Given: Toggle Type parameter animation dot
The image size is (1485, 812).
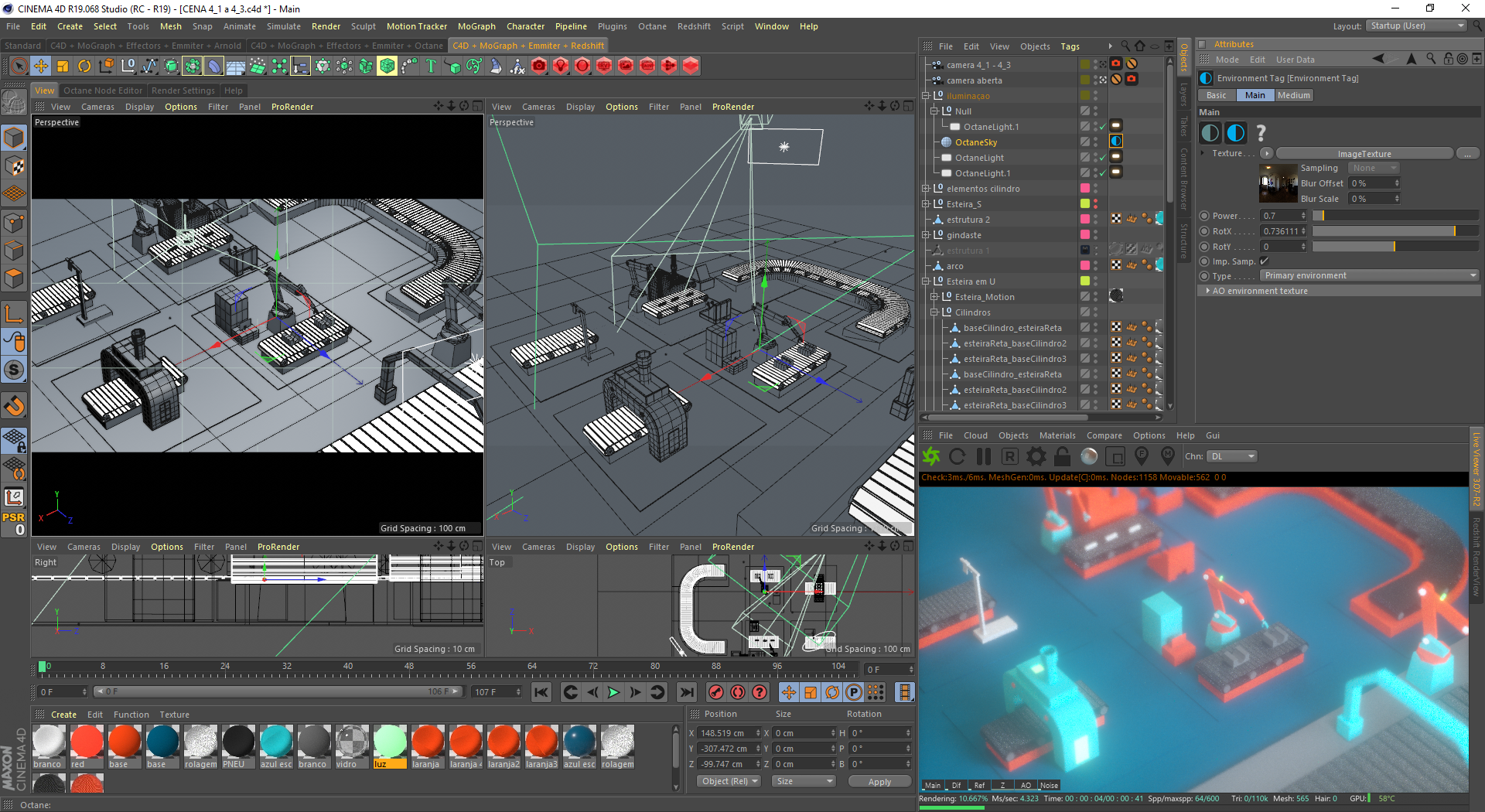Looking at the screenshot, I should point(1204,276).
